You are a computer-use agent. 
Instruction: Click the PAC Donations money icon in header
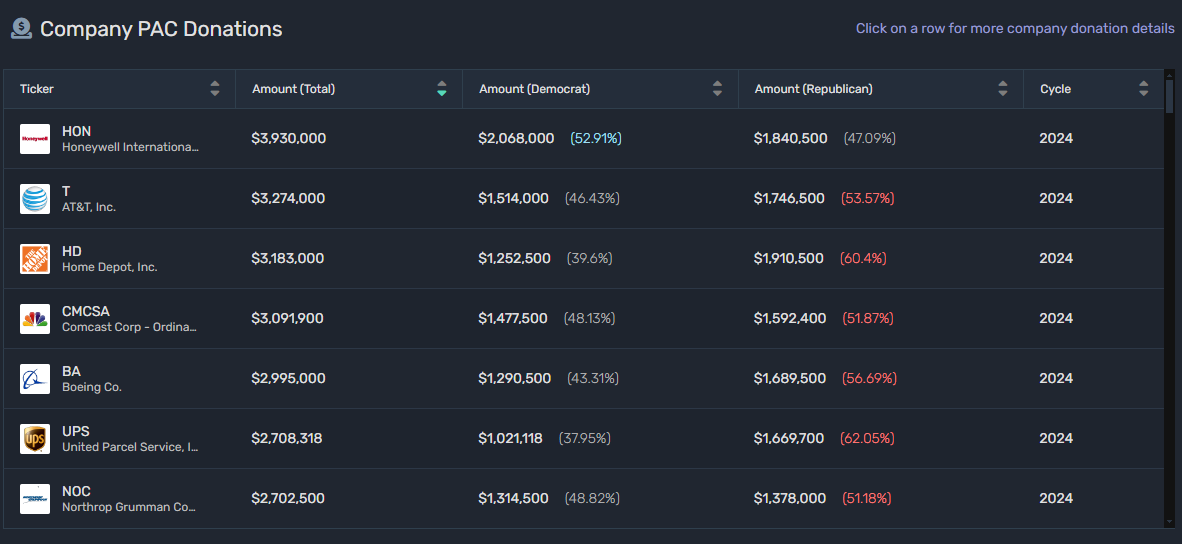22,29
